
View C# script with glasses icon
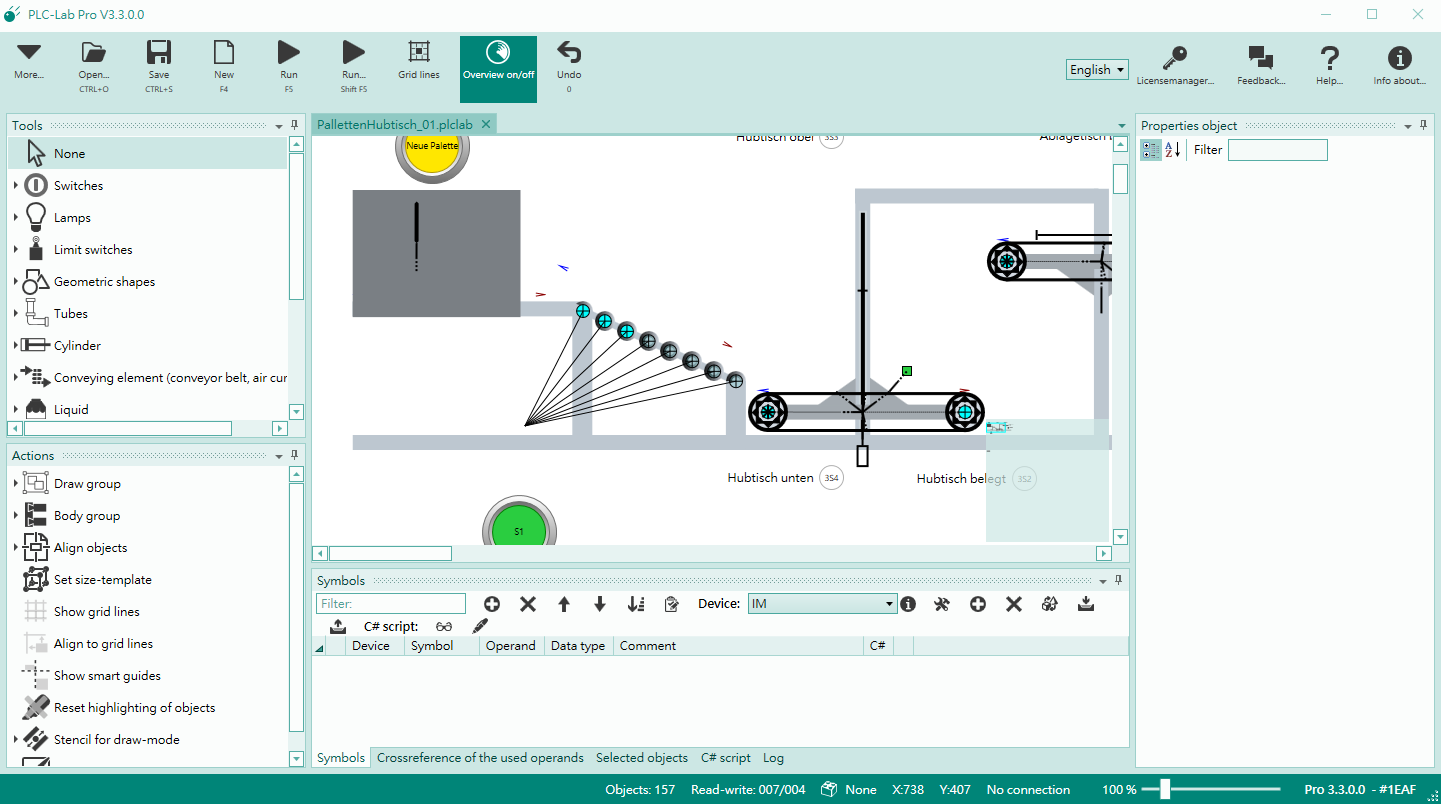pyautogui.click(x=444, y=627)
